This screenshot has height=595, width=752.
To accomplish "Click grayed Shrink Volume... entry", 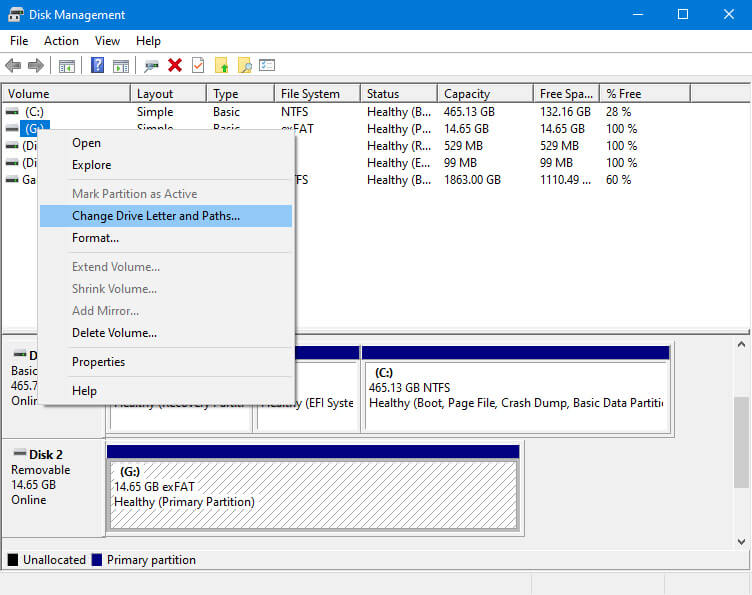I will pyautogui.click(x=166, y=289).
